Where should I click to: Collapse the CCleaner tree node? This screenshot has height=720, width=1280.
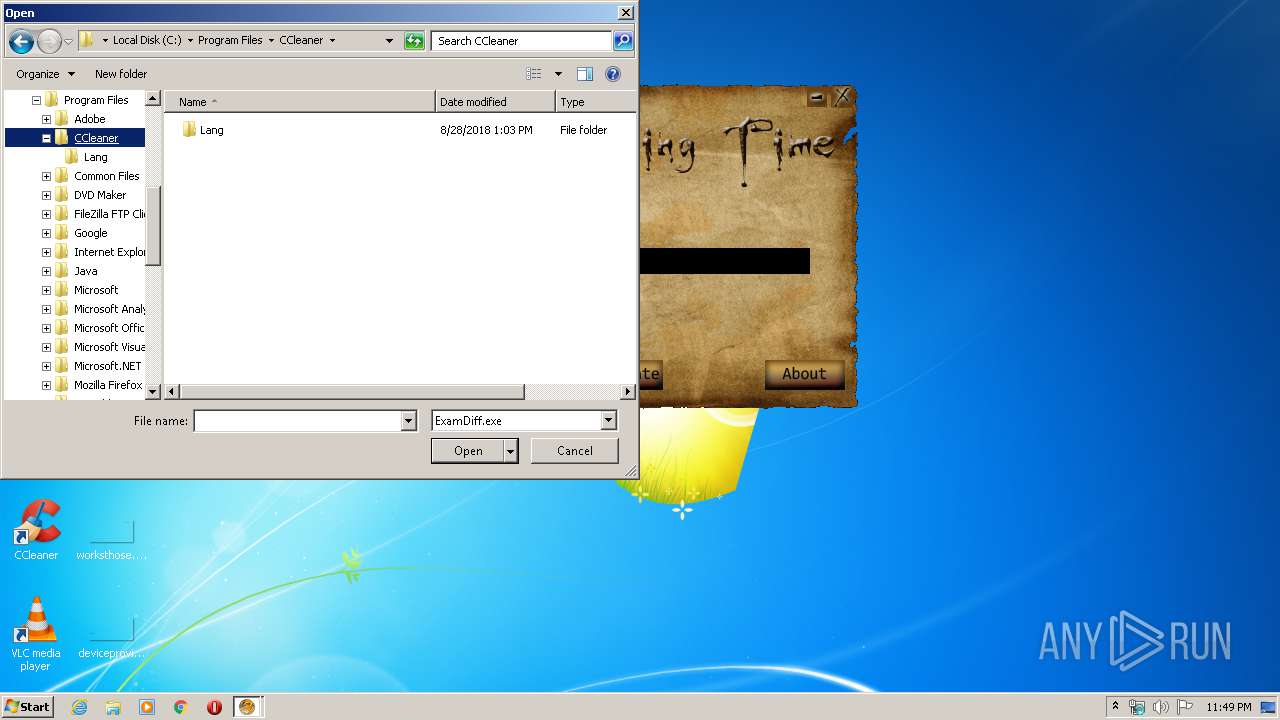coord(46,138)
